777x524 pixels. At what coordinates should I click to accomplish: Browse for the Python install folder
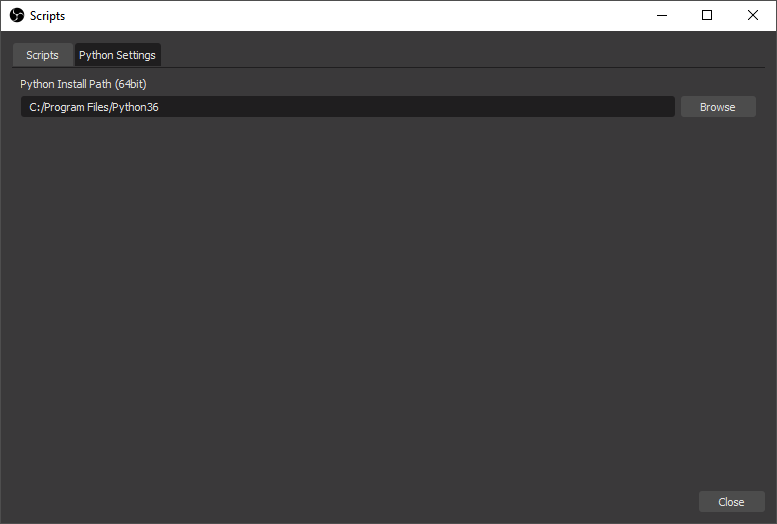click(718, 107)
